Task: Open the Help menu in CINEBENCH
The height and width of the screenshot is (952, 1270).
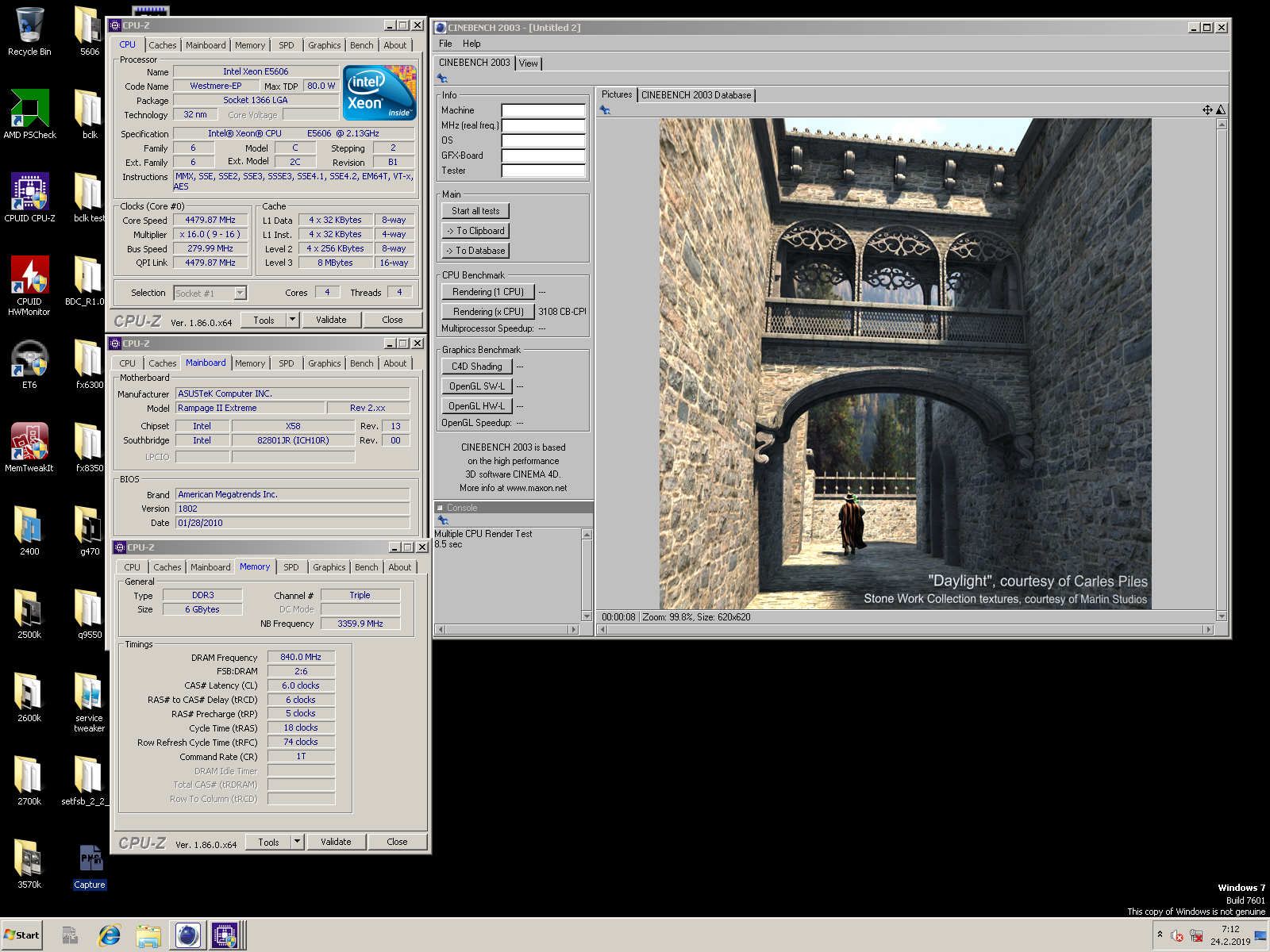Action: pyautogui.click(x=471, y=44)
